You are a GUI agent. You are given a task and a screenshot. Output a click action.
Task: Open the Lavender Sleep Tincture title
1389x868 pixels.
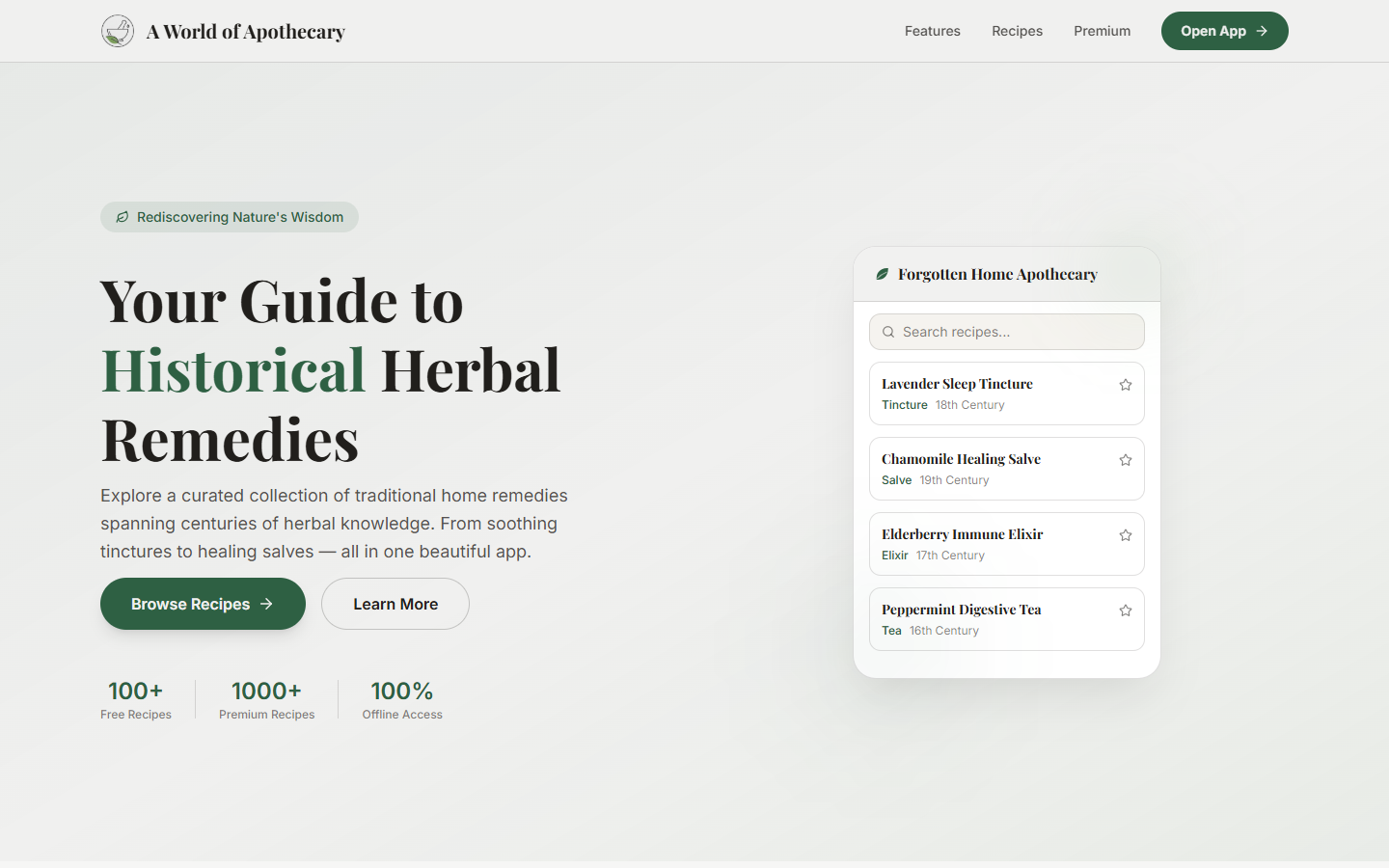click(957, 384)
